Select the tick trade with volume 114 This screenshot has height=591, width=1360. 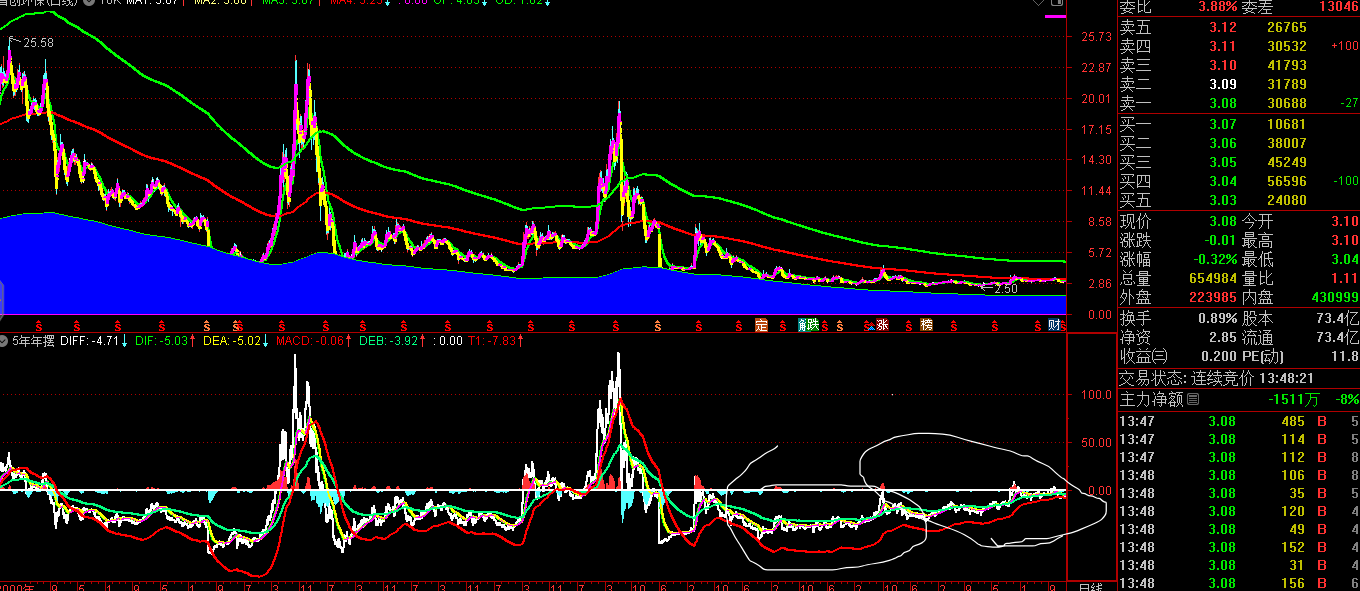pos(1238,439)
